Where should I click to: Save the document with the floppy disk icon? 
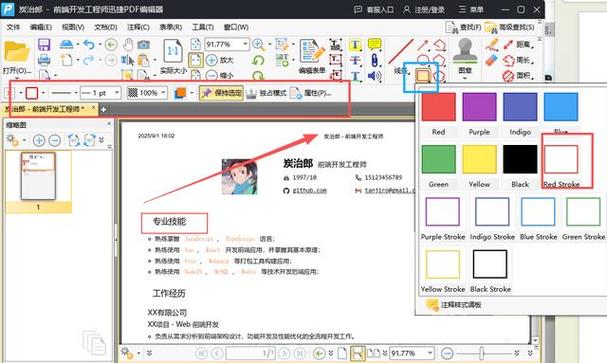click(44, 45)
